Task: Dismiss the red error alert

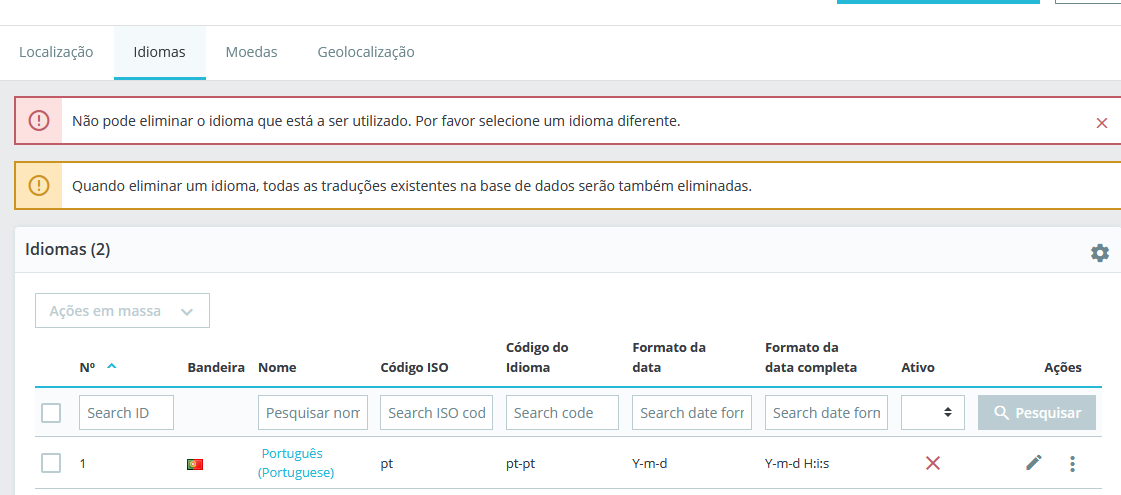Action: coord(1102,123)
